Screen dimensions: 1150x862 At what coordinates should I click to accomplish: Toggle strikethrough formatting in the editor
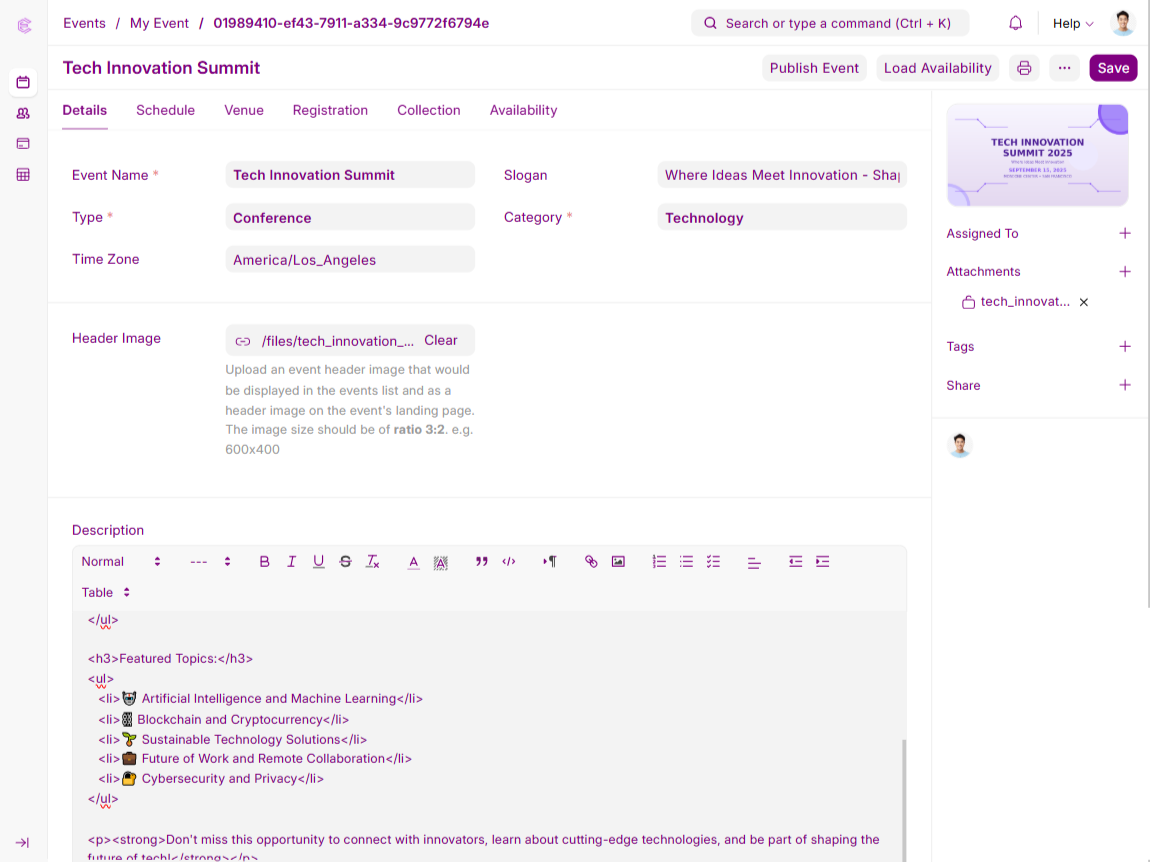tap(345, 561)
